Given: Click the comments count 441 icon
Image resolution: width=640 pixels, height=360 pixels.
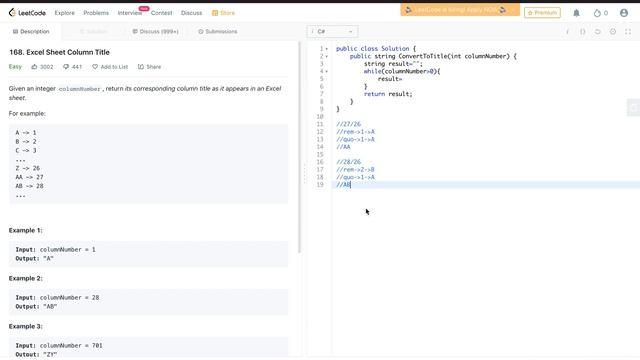Looking at the screenshot, I should click(x=66, y=67).
